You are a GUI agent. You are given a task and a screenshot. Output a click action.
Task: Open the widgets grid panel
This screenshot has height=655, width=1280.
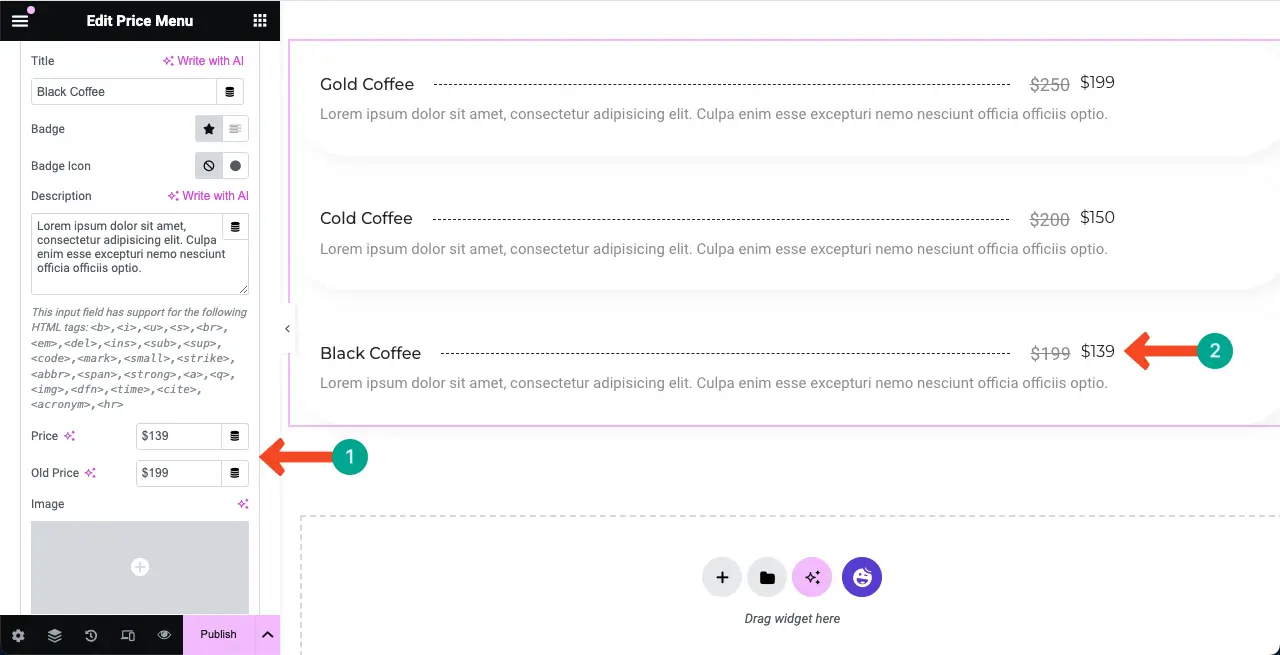[x=260, y=20]
